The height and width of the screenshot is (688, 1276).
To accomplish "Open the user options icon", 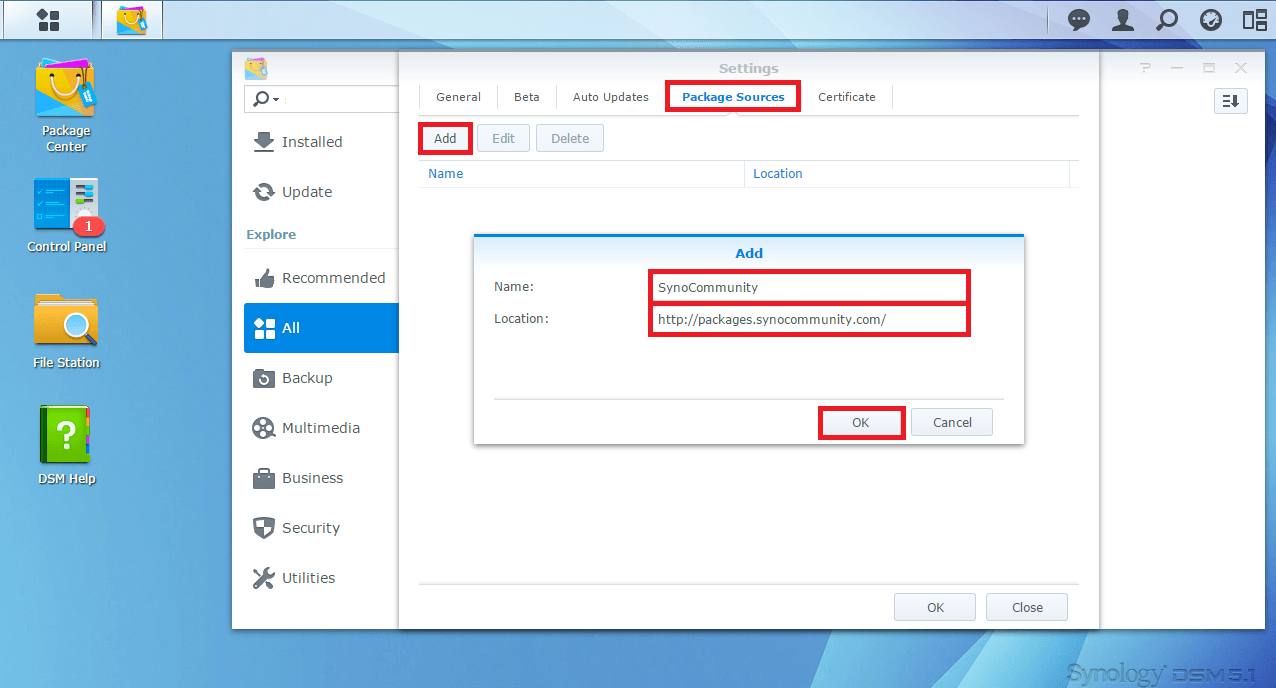I will 1123,20.
